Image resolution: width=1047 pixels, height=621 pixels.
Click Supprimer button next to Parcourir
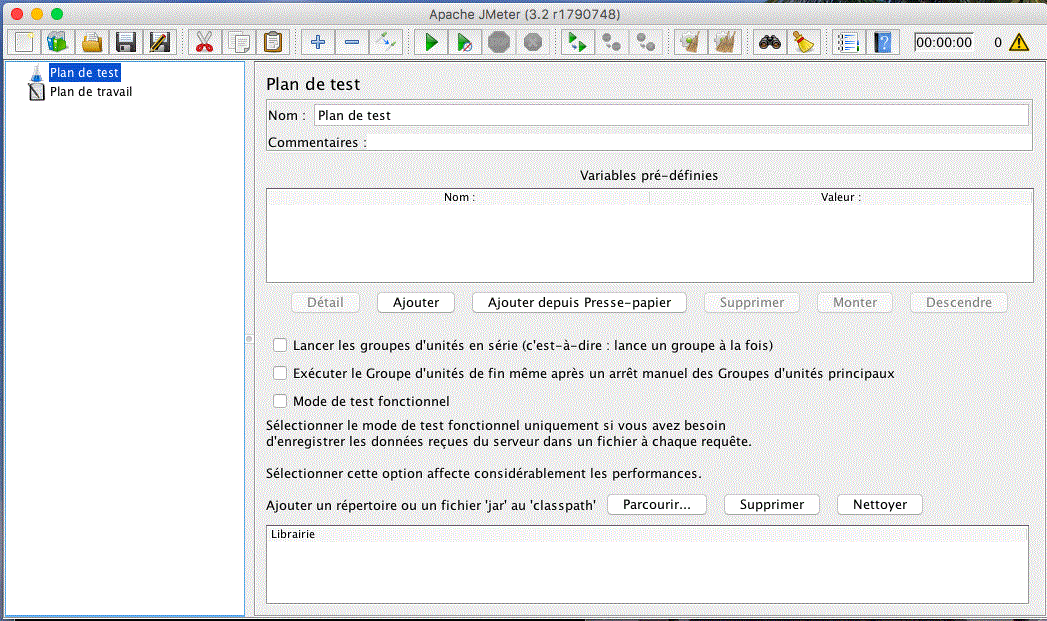pos(772,505)
